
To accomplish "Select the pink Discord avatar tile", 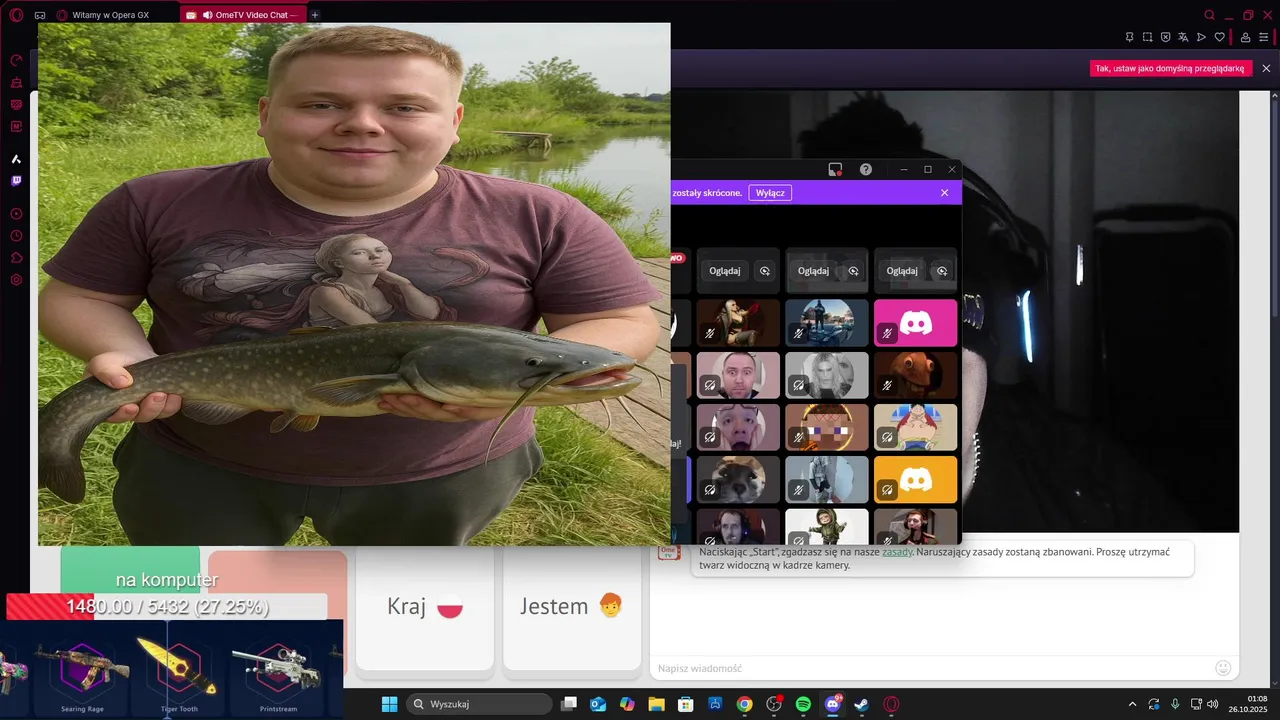I will pos(916,322).
